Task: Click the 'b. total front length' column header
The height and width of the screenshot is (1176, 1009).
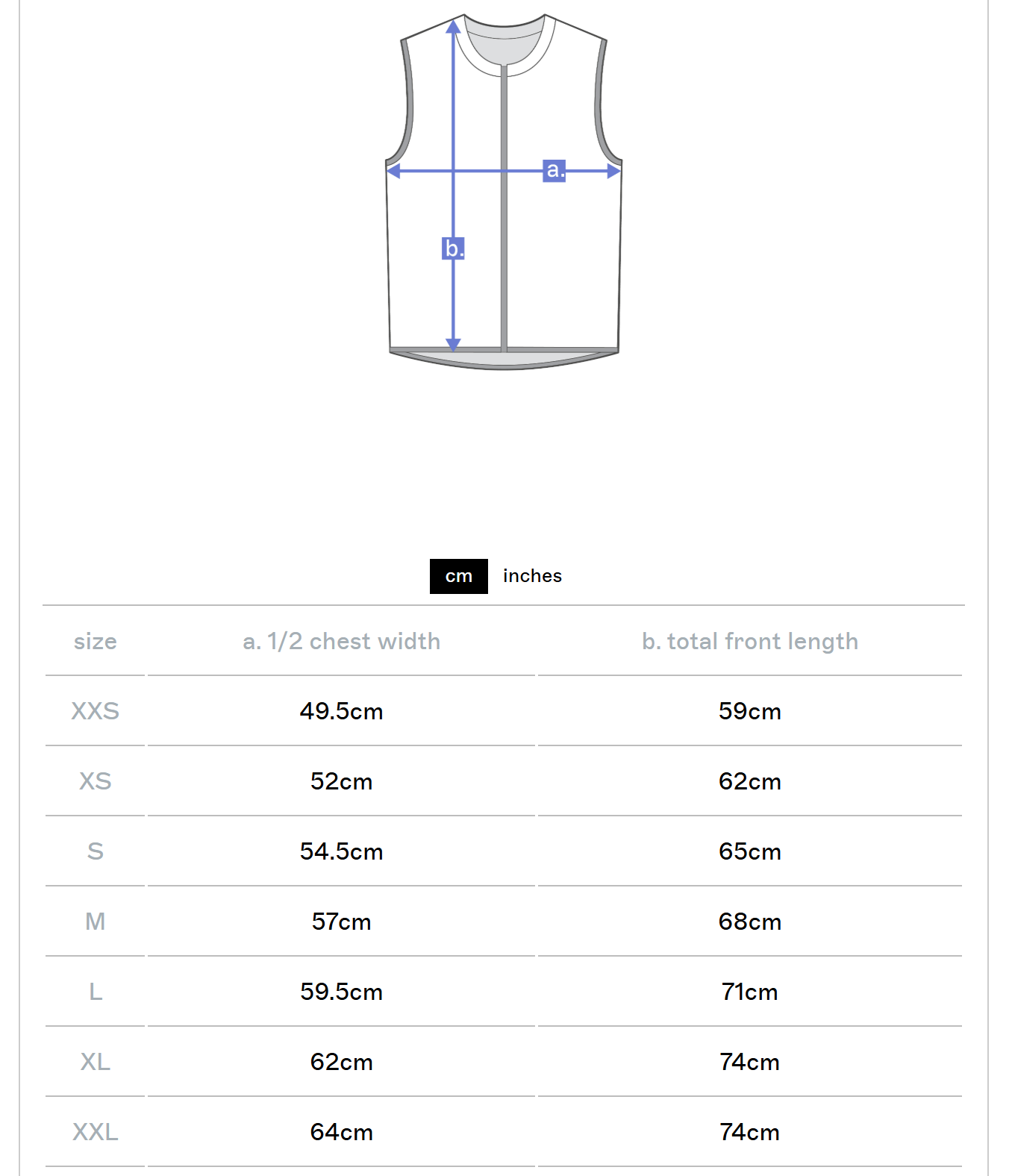Action: (749, 642)
